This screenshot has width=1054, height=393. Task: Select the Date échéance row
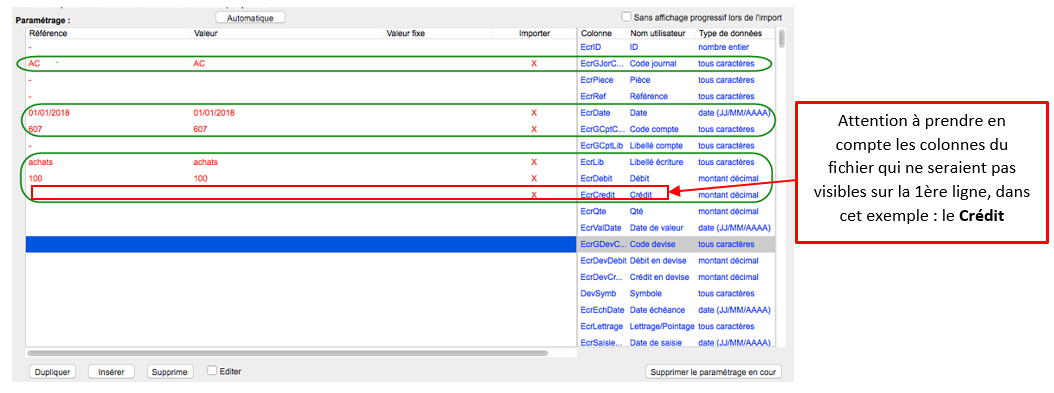pyautogui.click(x=676, y=310)
